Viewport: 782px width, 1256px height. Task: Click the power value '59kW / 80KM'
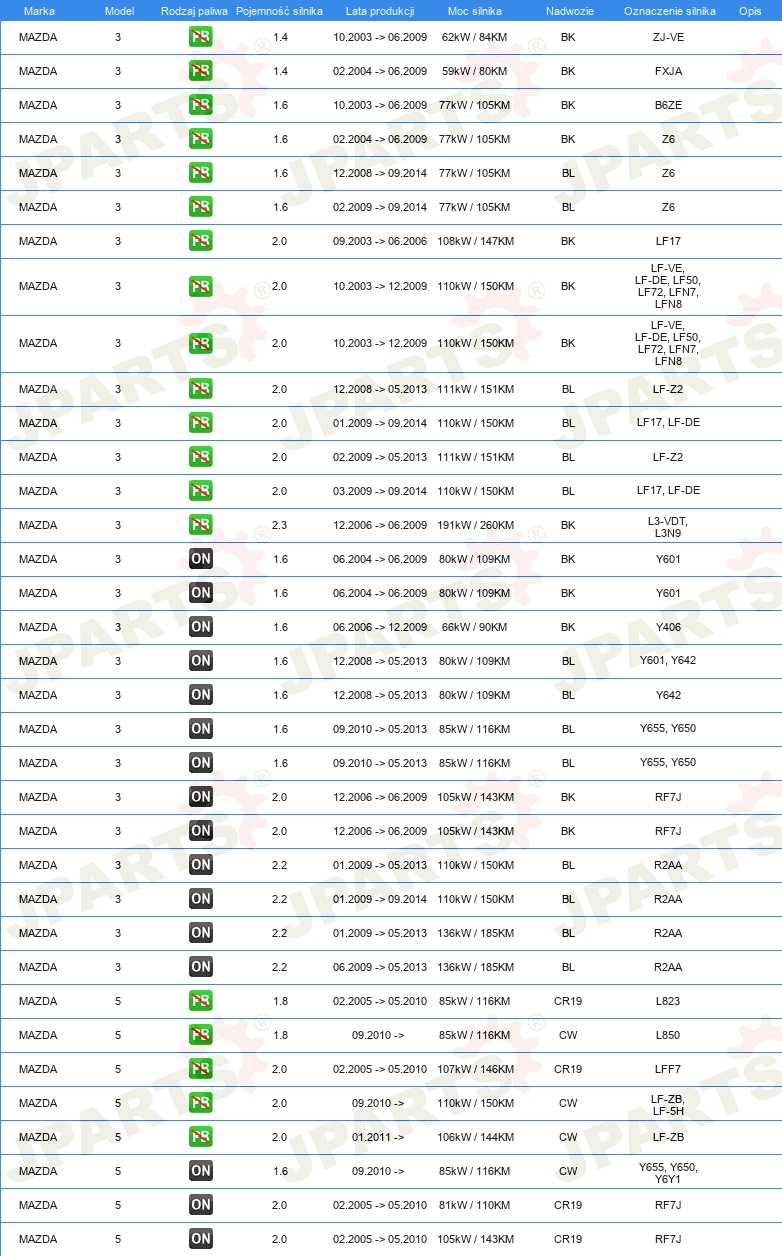pyautogui.click(x=475, y=72)
